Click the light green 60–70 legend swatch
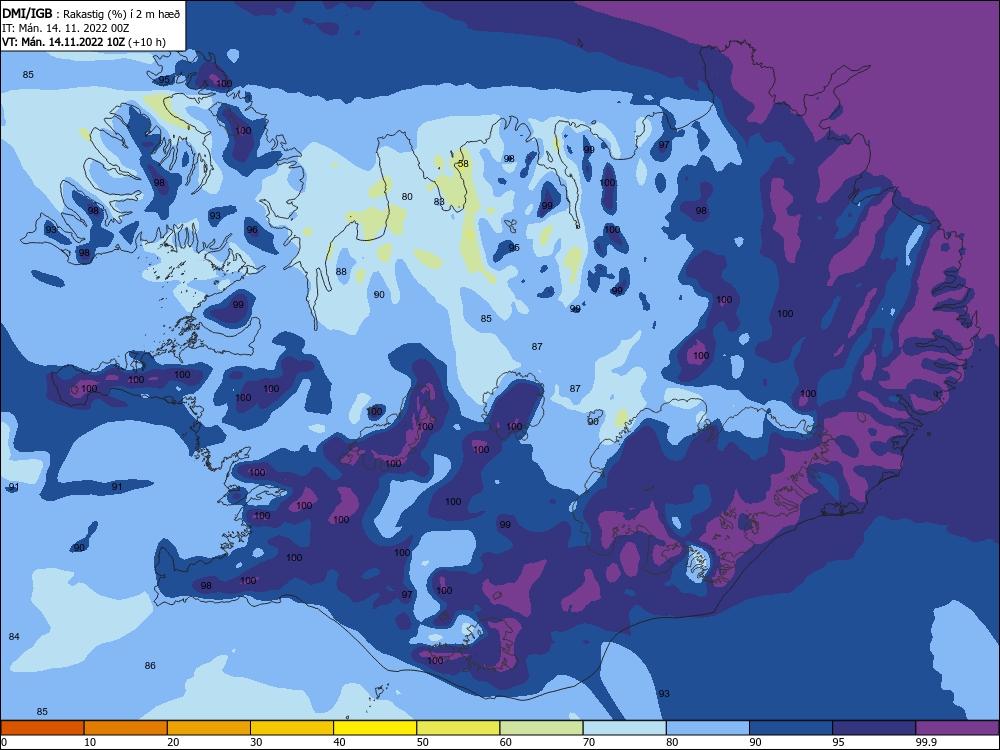This screenshot has height=750, width=1000. pyautogui.click(x=541, y=728)
